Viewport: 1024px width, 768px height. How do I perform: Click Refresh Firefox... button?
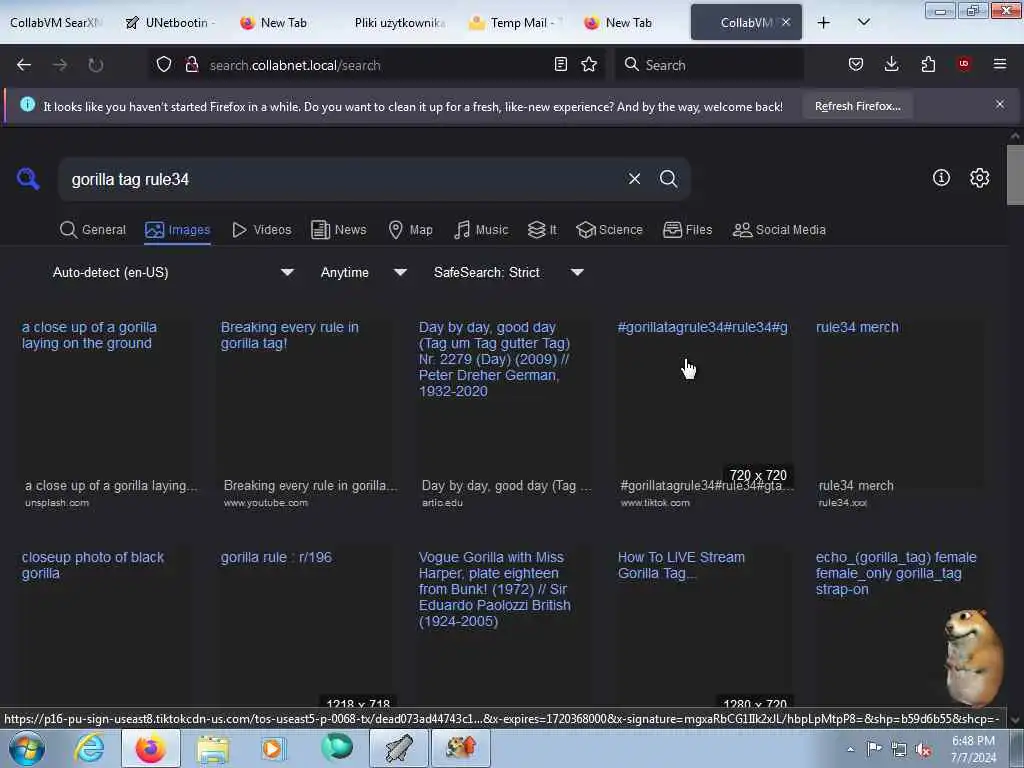(857, 106)
